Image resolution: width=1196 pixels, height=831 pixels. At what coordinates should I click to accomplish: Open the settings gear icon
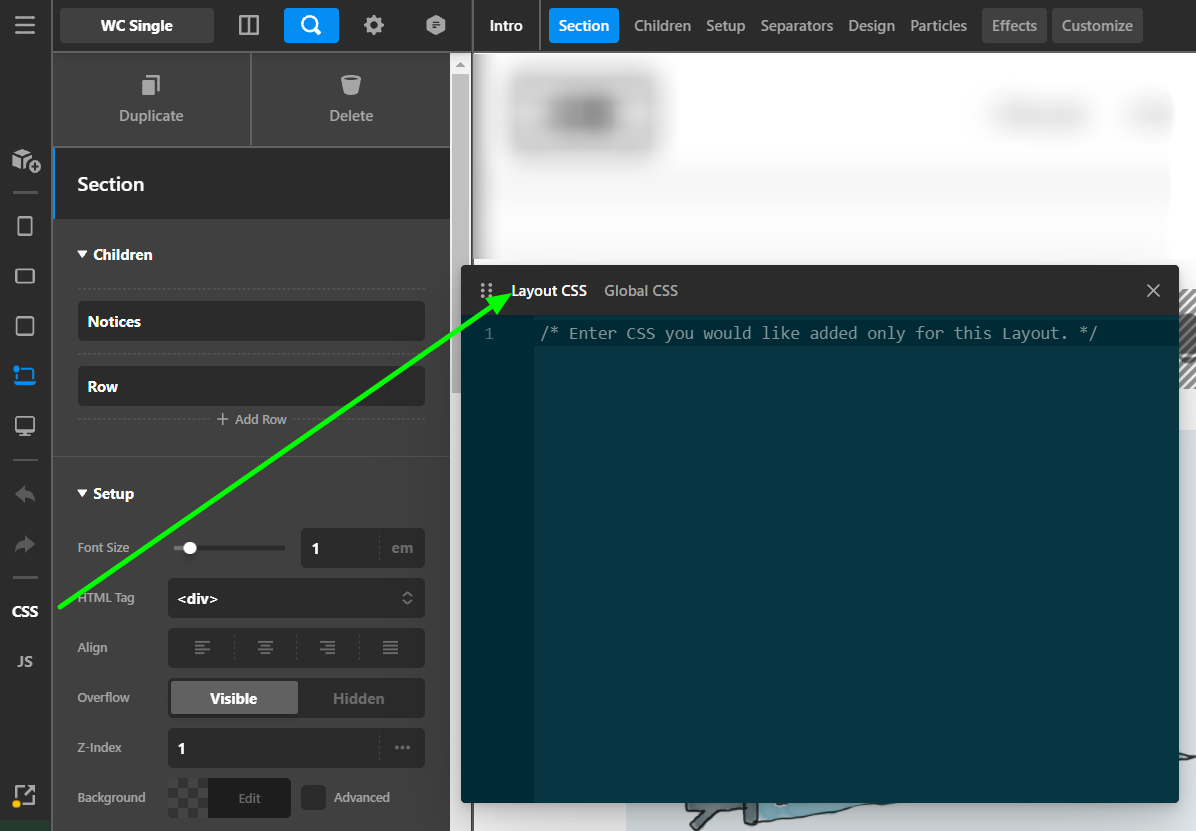(374, 26)
